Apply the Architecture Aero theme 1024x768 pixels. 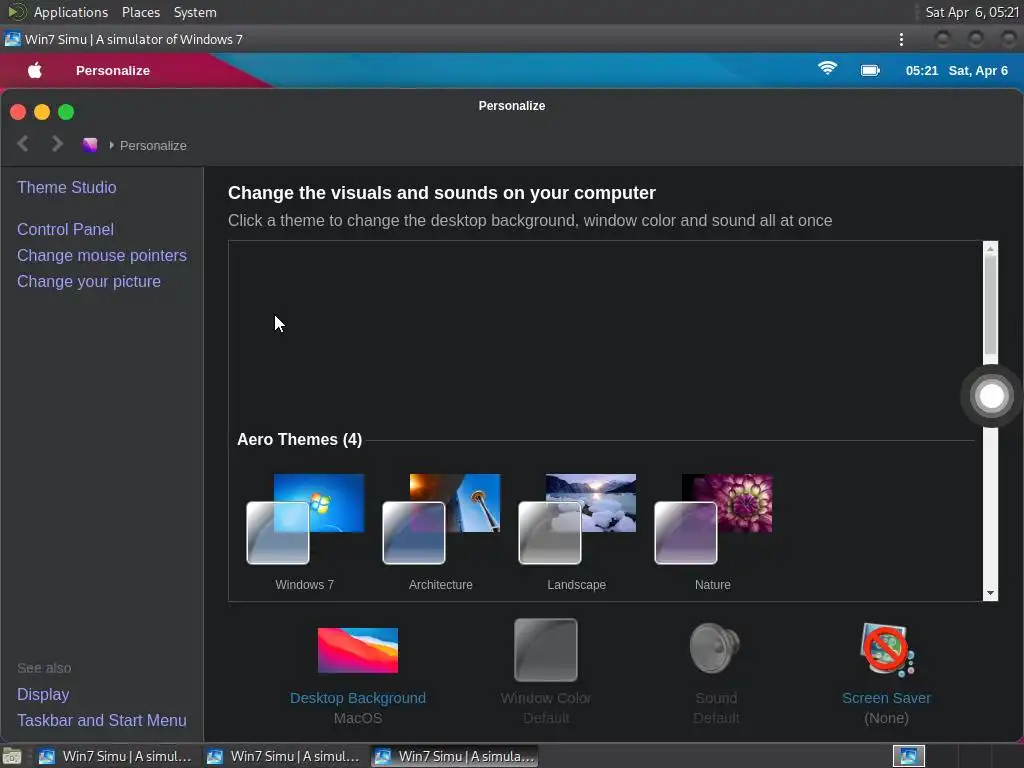click(x=441, y=519)
